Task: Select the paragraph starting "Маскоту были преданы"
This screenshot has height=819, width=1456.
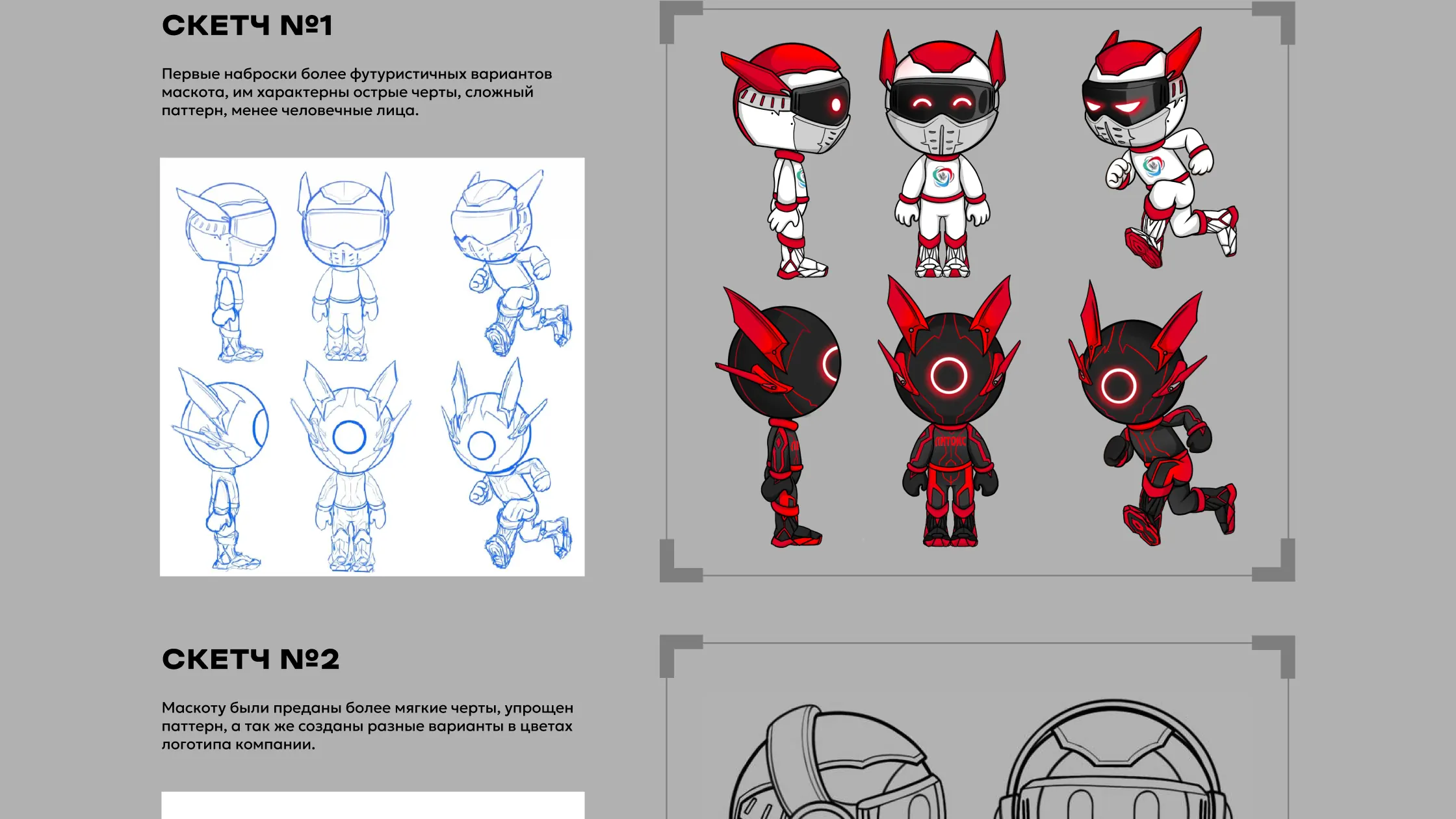Action: click(367, 726)
